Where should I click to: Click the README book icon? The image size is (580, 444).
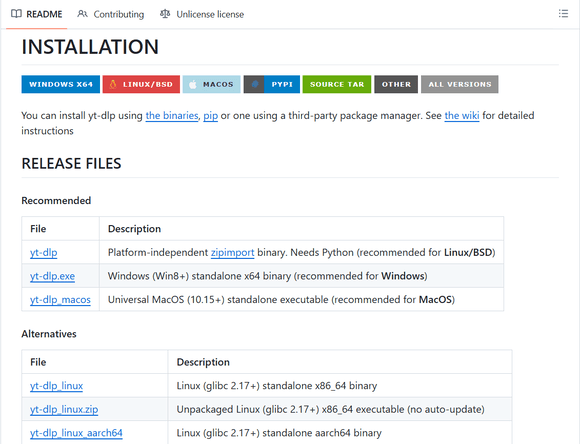point(16,14)
